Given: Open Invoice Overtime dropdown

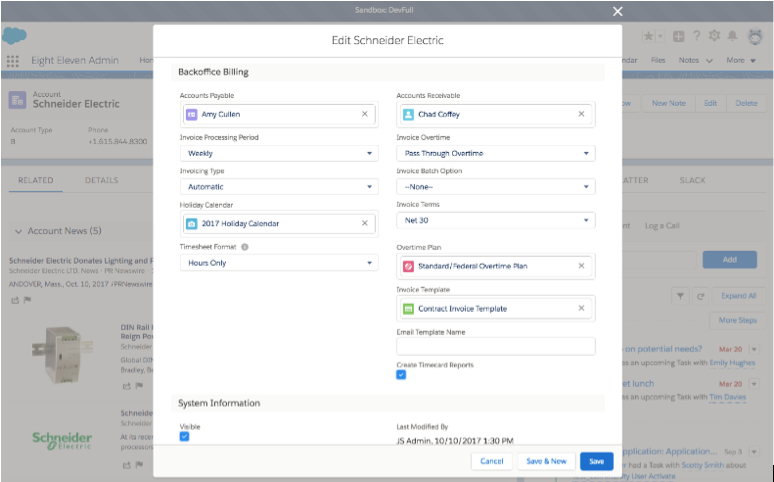Looking at the screenshot, I should tap(496, 153).
